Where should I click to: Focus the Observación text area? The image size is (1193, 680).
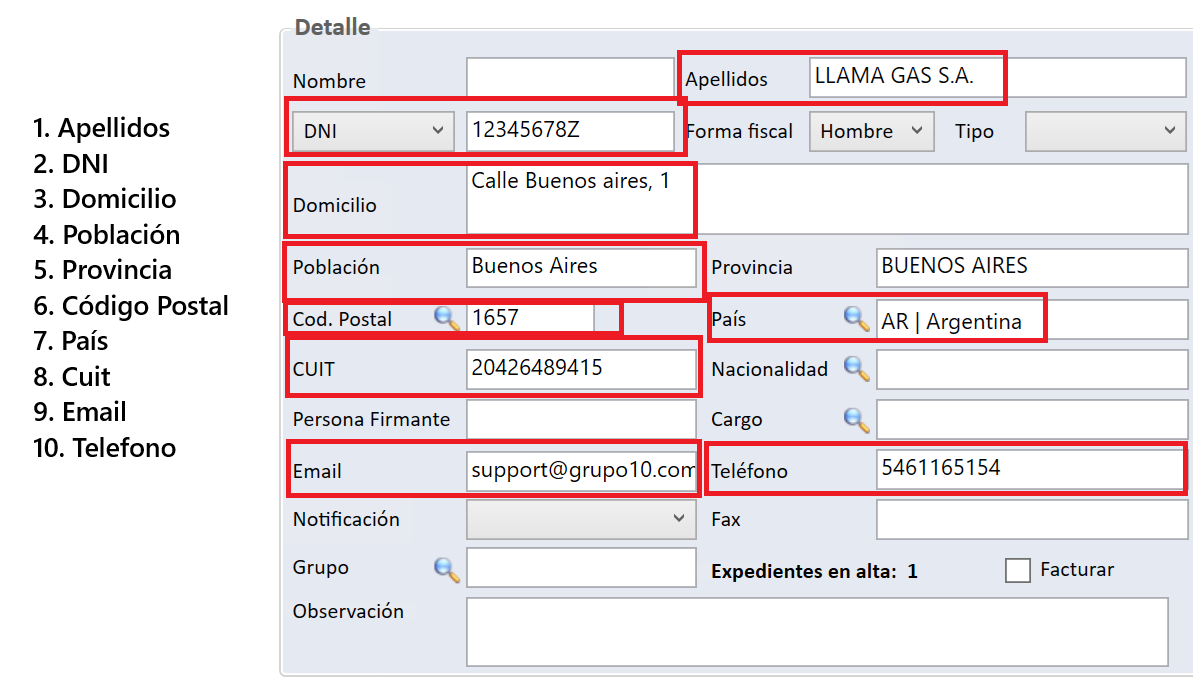(x=816, y=631)
